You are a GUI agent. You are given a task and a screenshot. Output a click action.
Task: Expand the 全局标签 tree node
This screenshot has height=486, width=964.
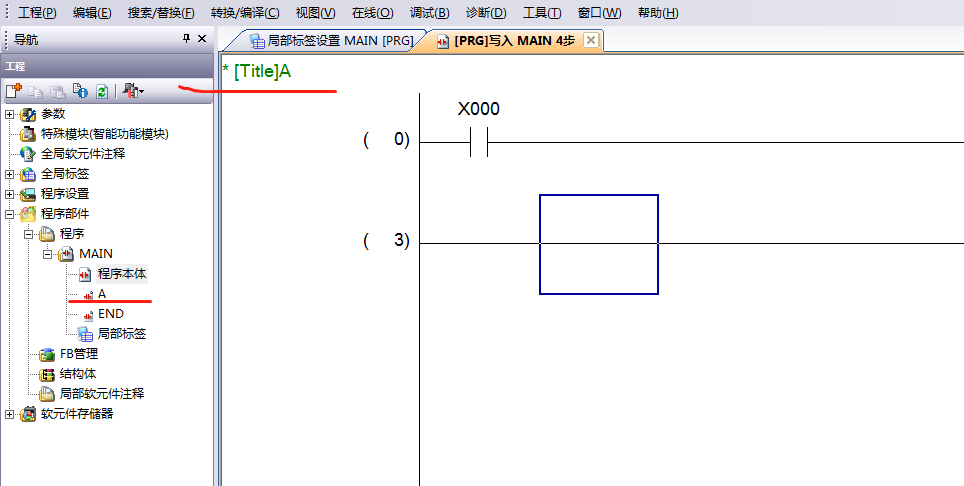pos(10,174)
